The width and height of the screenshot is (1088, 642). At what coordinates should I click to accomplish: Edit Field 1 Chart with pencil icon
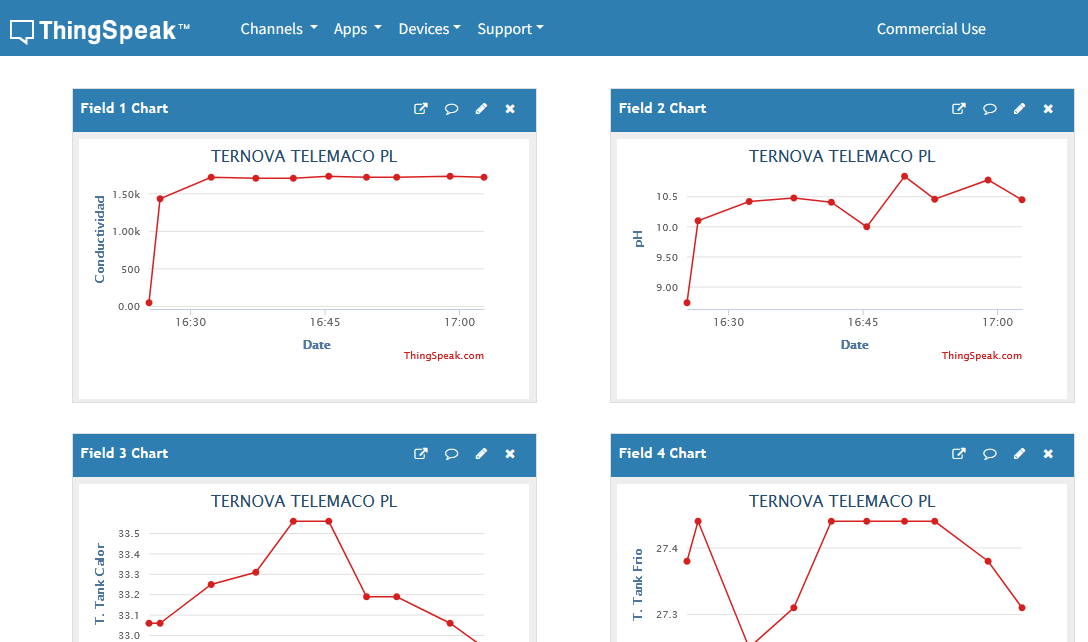481,109
